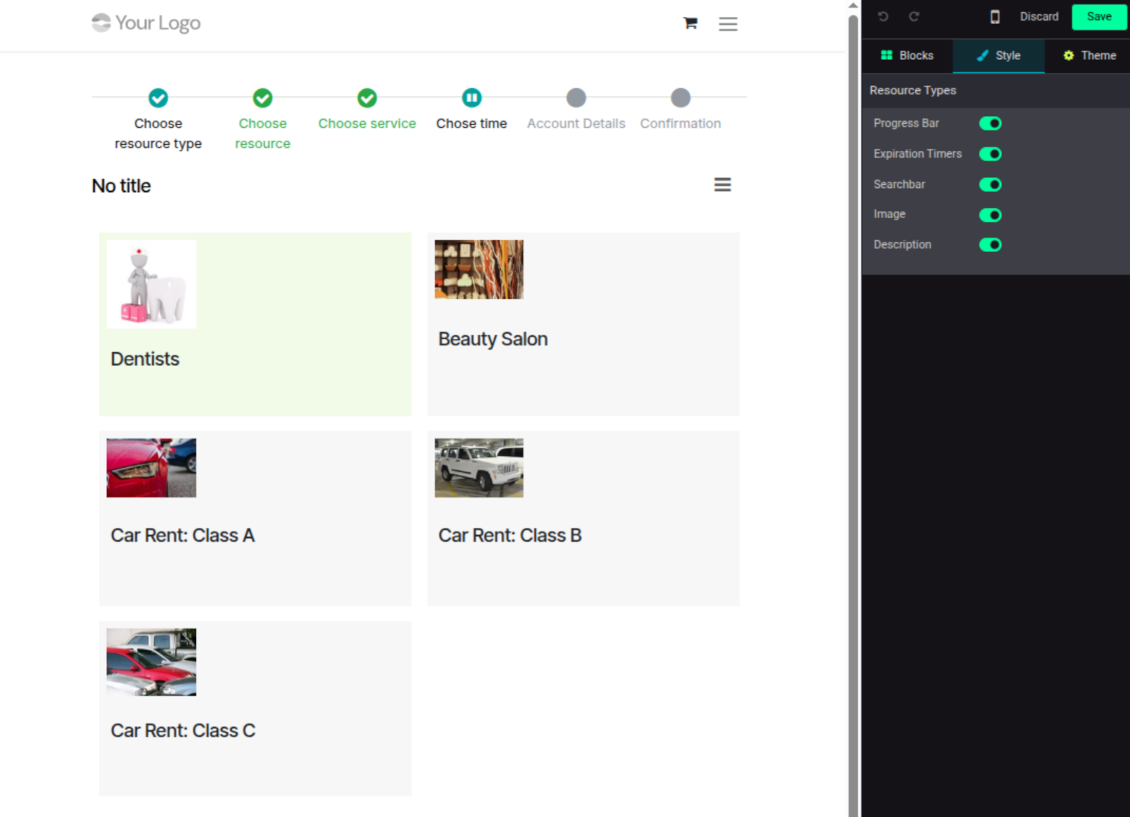The width and height of the screenshot is (1130, 817).
Task: Click the Chose time step icon
Action: click(471, 98)
